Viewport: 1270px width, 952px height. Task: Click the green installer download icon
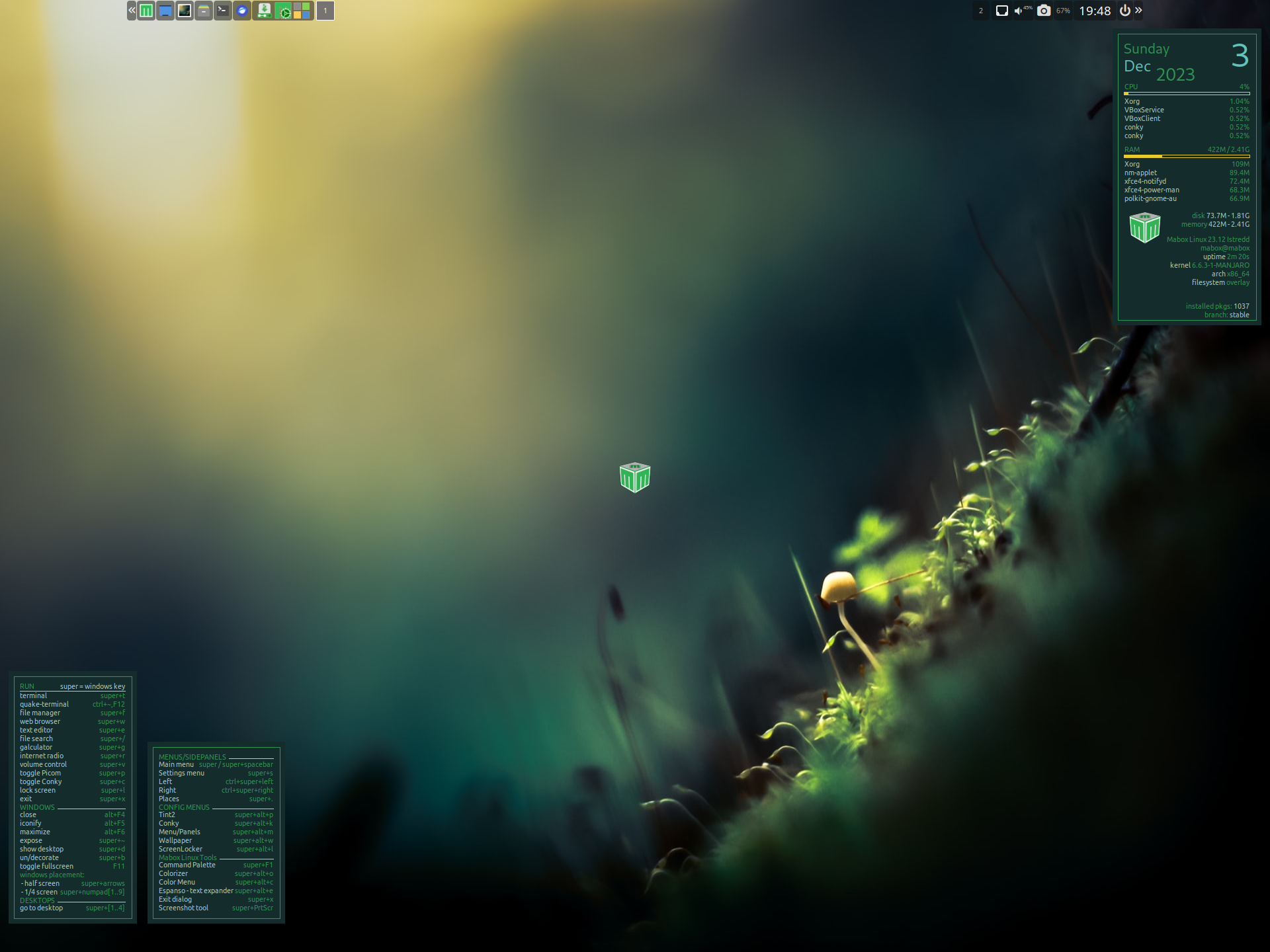pyautogui.click(x=264, y=11)
